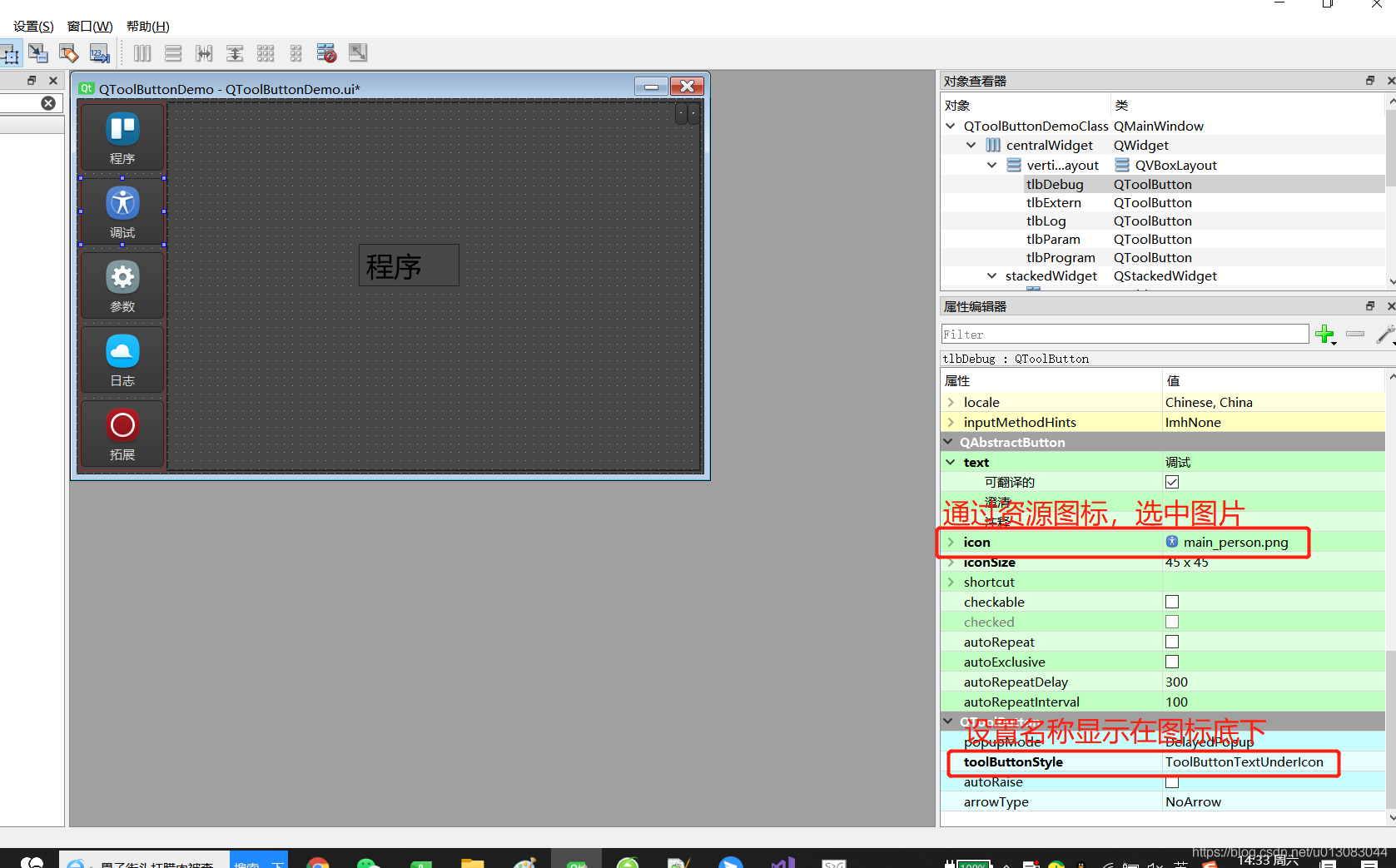Apply horizontal layout from toolbar
Image resolution: width=1396 pixels, height=868 pixels.
(x=142, y=53)
